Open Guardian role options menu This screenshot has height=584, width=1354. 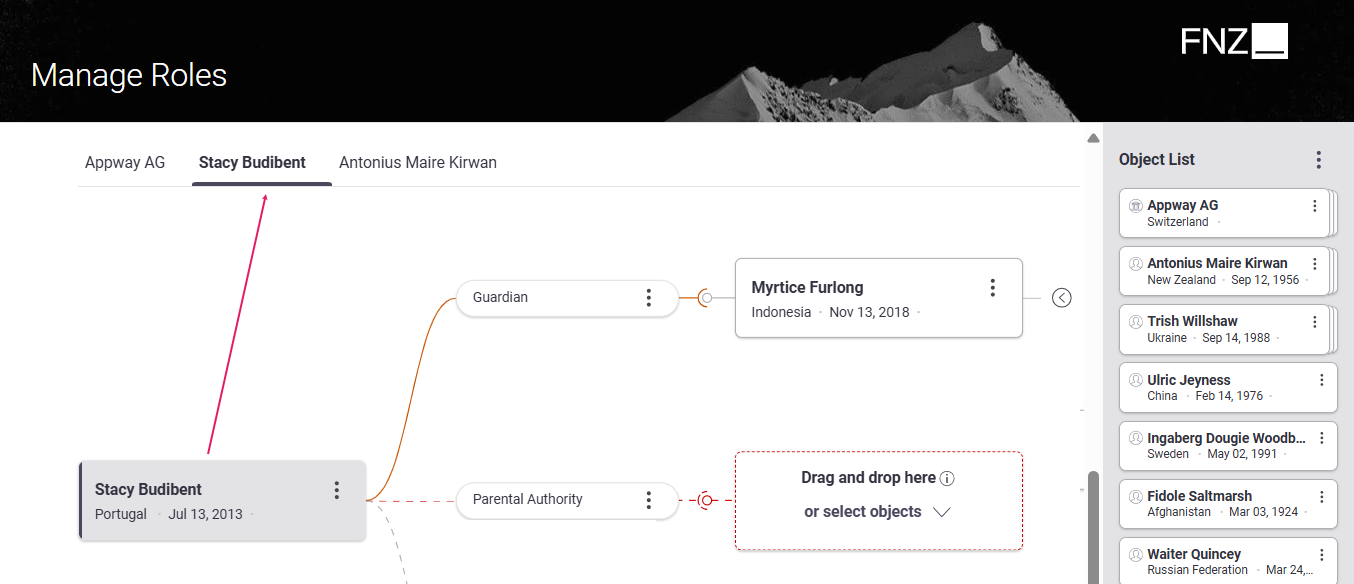click(x=648, y=297)
